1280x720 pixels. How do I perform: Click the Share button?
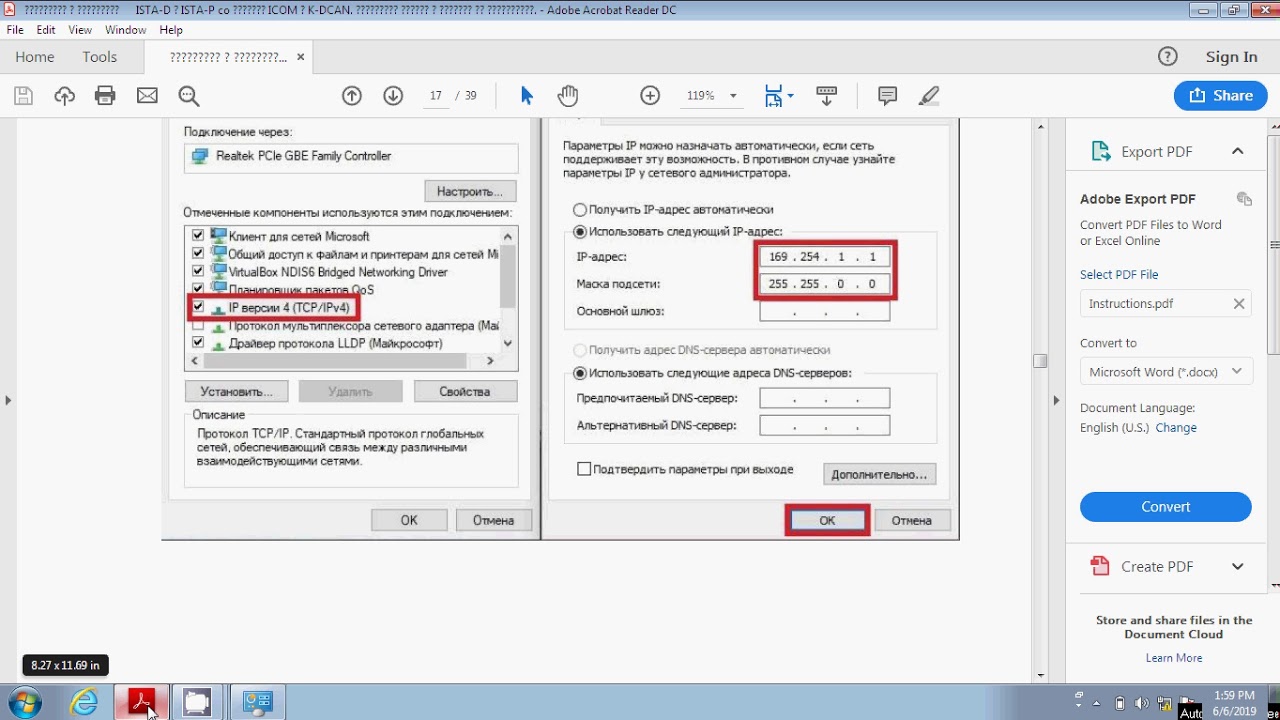point(1220,96)
